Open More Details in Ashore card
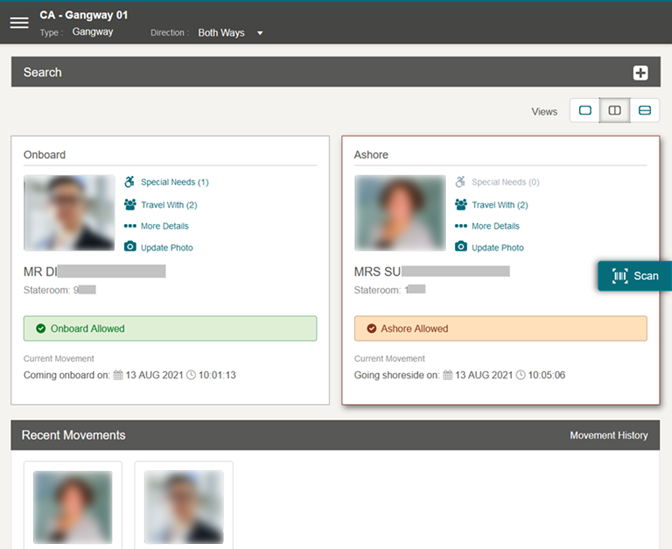 pyautogui.click(x=495, y=226)
